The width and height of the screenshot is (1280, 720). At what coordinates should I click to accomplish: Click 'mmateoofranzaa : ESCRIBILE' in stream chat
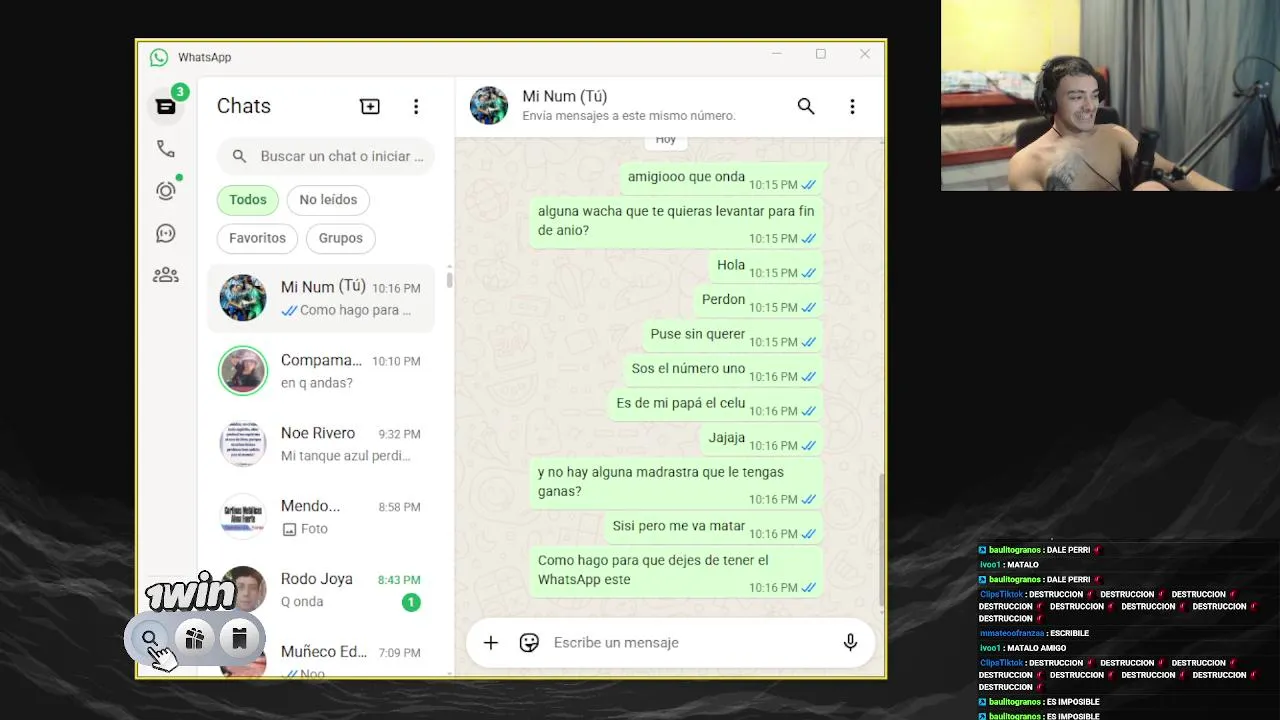pos(1034,633)
